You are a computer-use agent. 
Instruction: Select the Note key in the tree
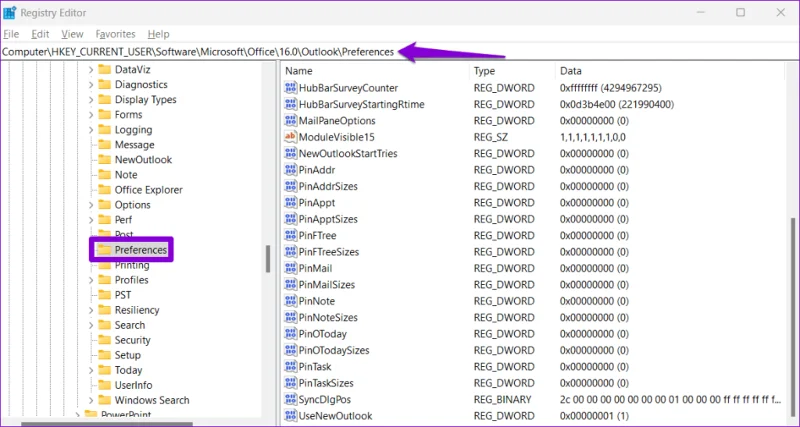126,174
